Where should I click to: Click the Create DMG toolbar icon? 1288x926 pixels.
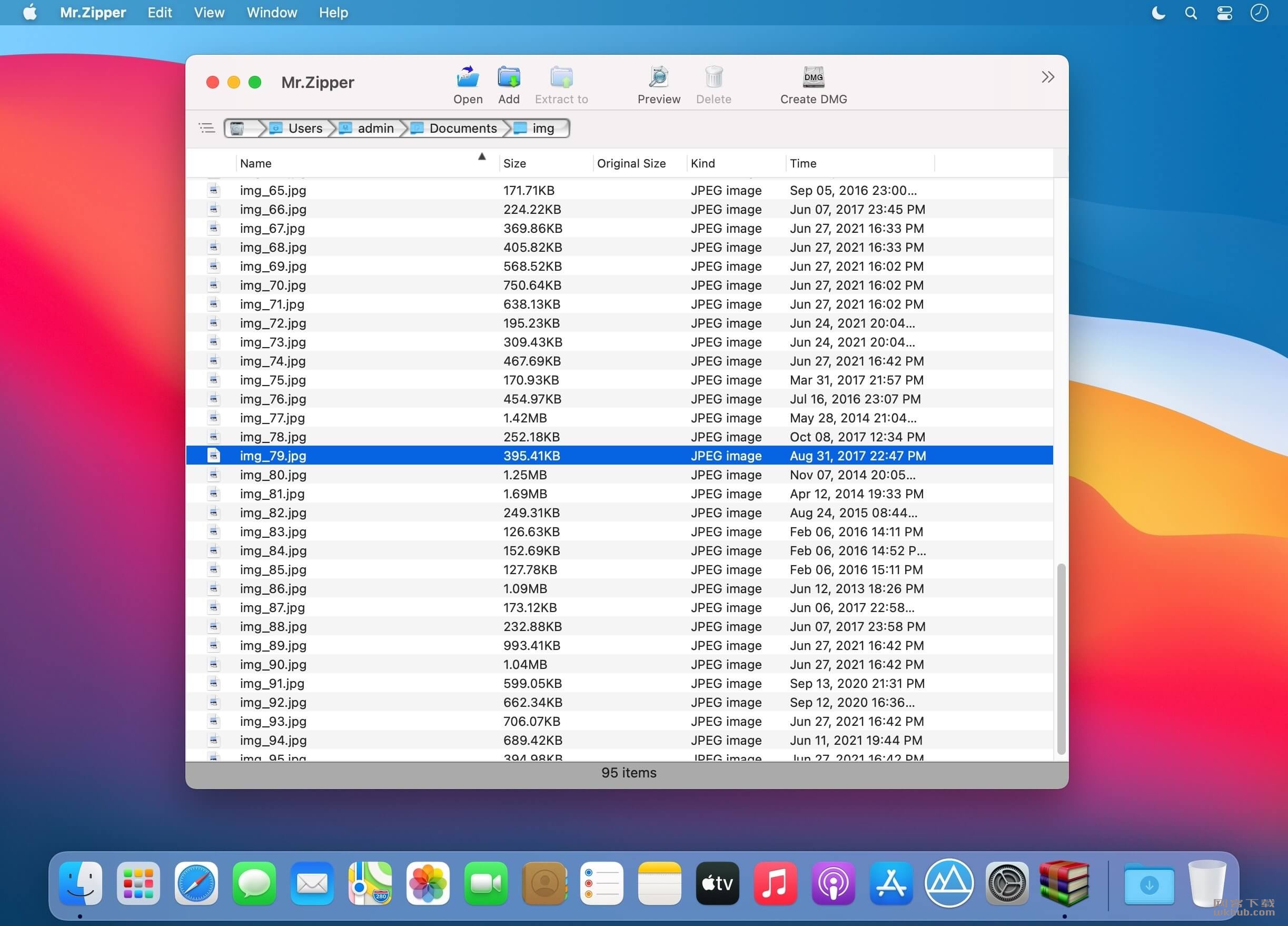(x=813, y=77)
